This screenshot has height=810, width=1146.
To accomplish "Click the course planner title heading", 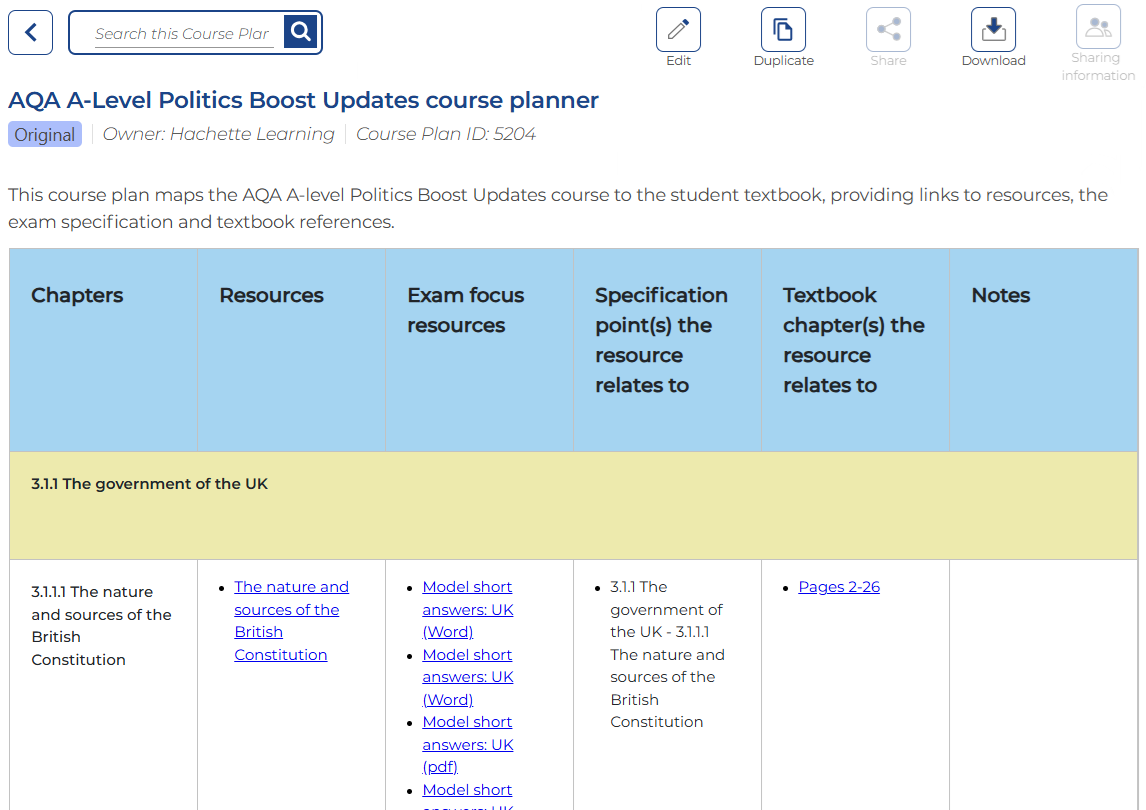I will (303, 100).
